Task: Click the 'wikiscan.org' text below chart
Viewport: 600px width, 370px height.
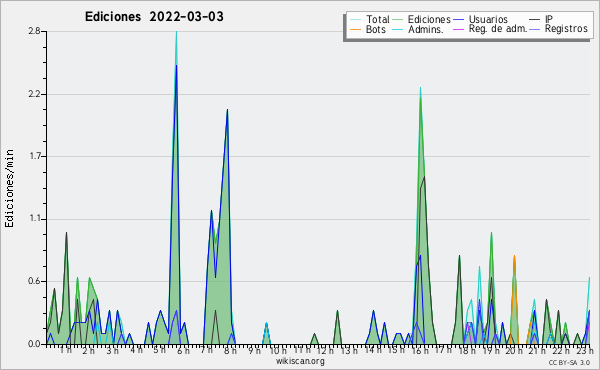Action: 300,361
